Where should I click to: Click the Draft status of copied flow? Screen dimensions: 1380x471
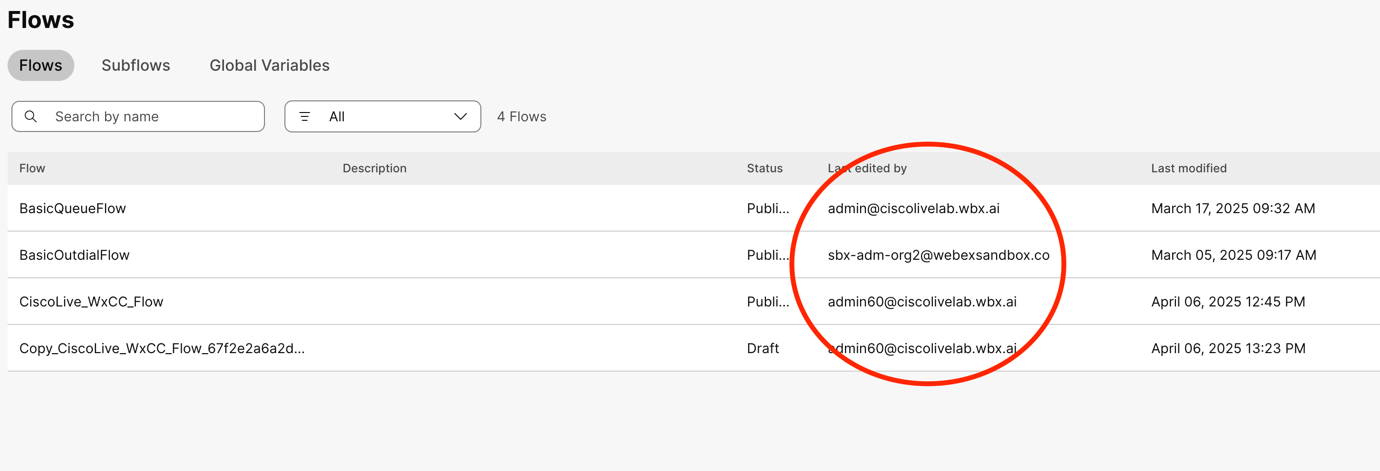pyautogui.click(x=762, y=348)
